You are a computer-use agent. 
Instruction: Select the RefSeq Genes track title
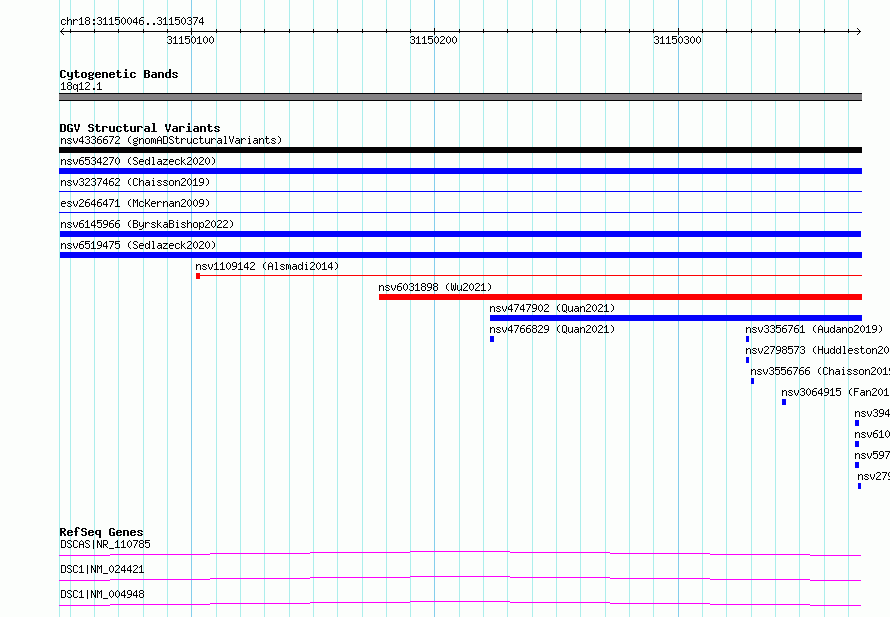pyautogui.click(x=101, y=532)
